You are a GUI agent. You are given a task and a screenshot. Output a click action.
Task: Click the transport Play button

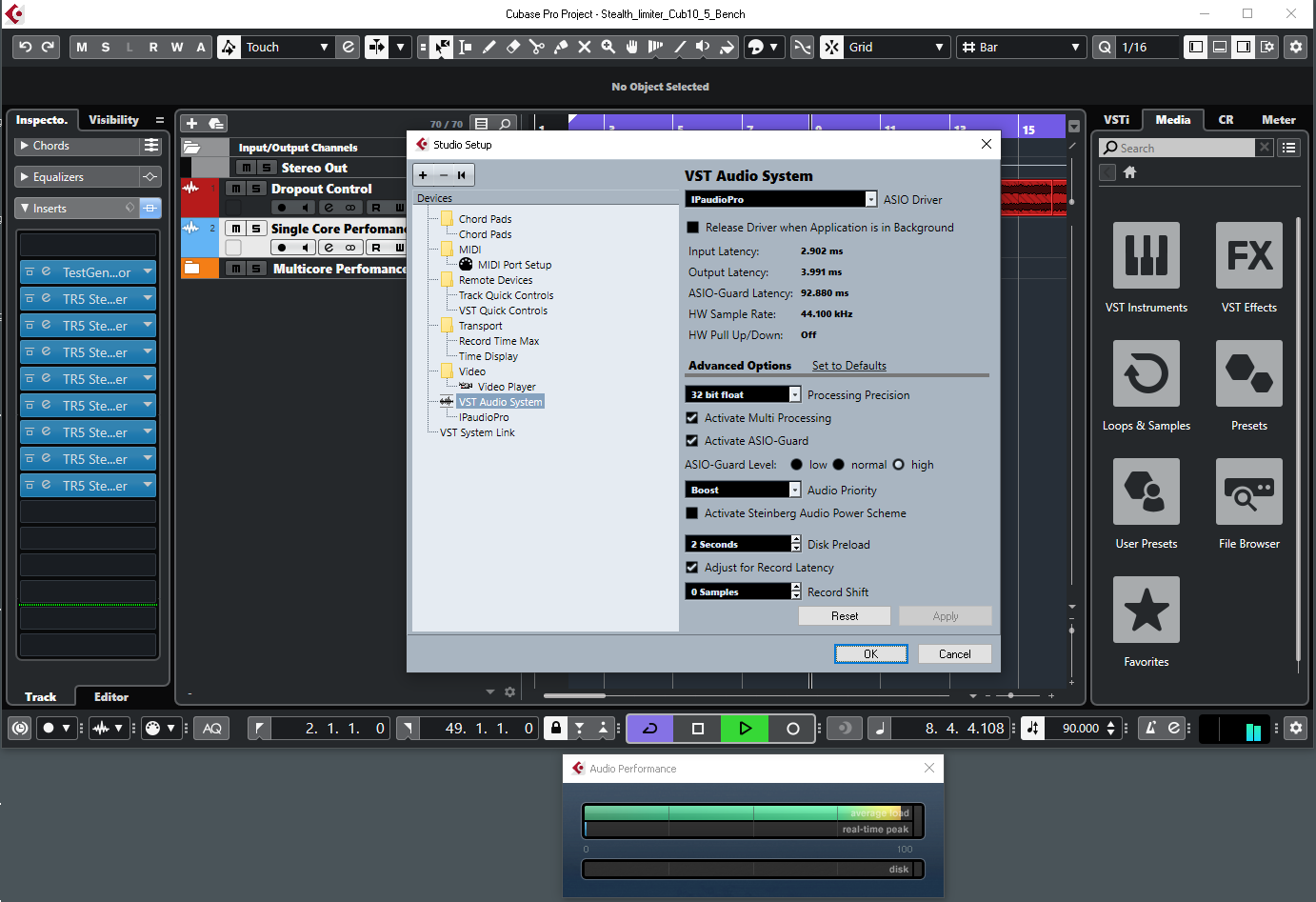(745, 729)
